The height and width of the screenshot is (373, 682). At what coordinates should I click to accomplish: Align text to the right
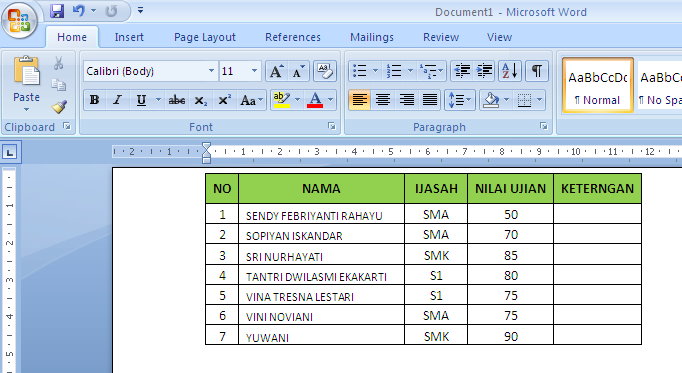(x=406, y=100)
